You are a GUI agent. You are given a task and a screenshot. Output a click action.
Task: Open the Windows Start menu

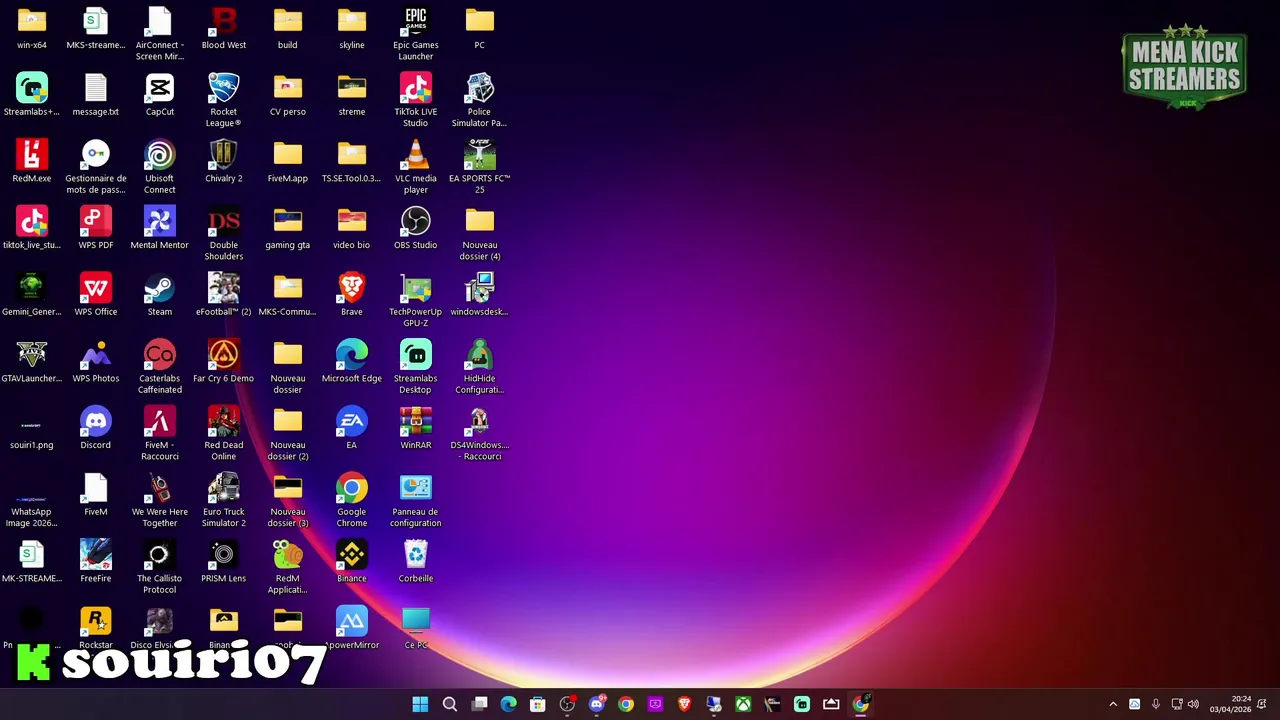(420, 704)
